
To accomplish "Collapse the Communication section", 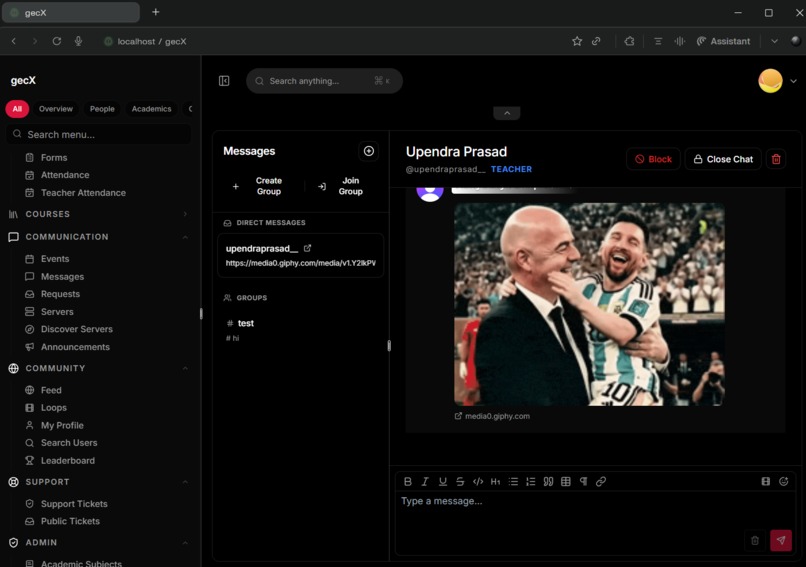I will (98, 237).
